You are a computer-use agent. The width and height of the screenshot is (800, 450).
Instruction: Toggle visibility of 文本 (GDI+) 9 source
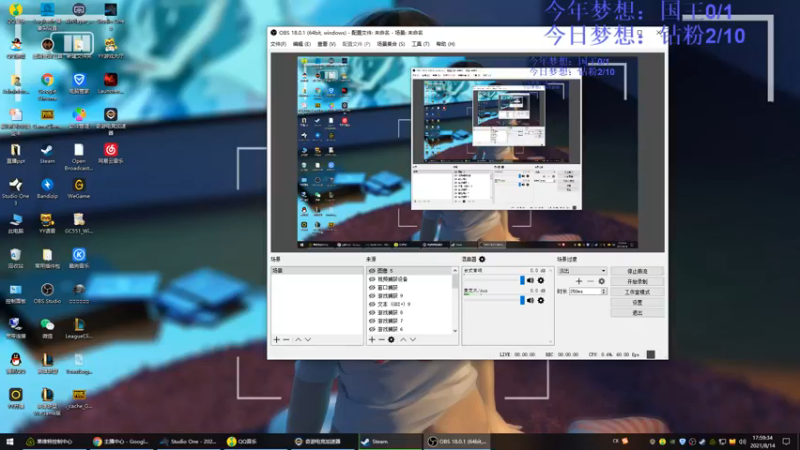click(372, 304)
